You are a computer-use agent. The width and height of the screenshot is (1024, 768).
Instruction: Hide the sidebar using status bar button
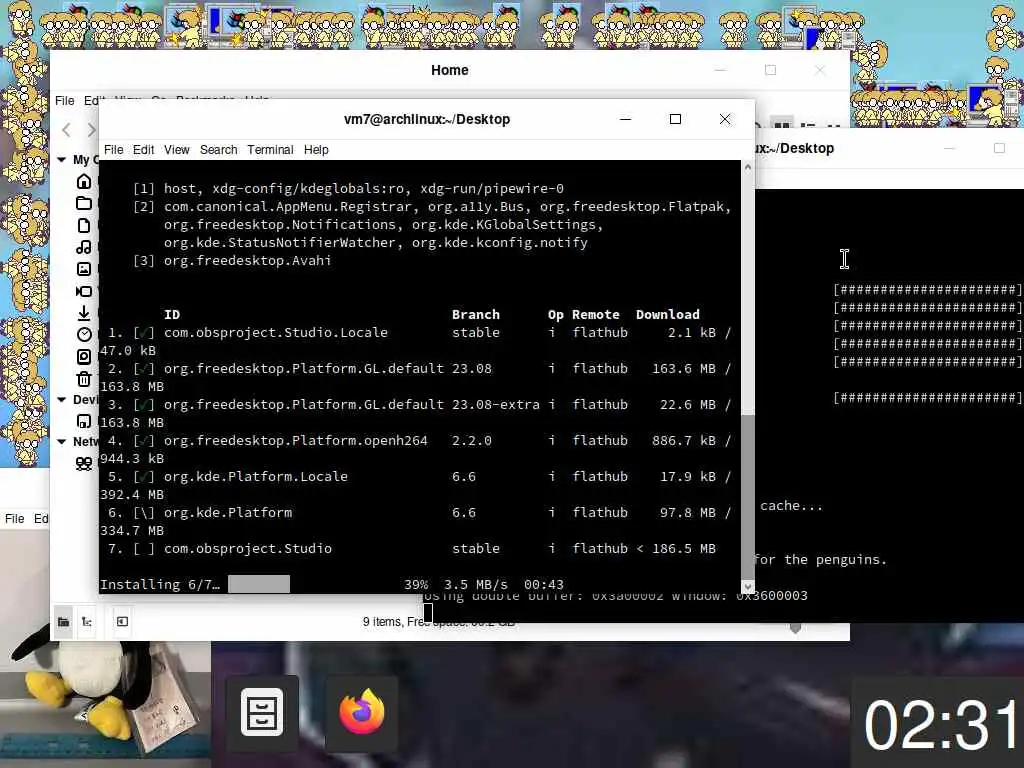pyautogui.click(x=122, y=622)
